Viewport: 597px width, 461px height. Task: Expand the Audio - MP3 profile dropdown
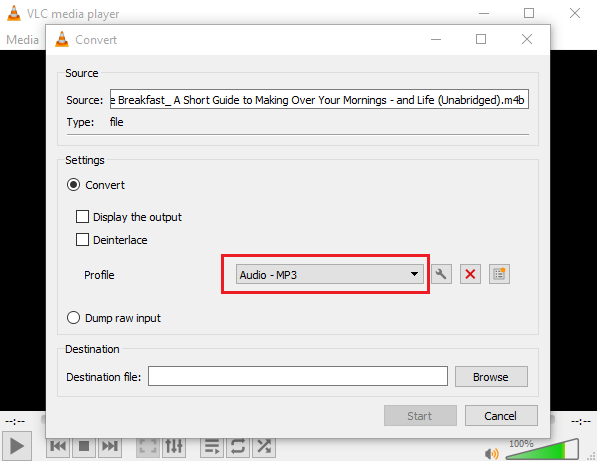(330, 274)
